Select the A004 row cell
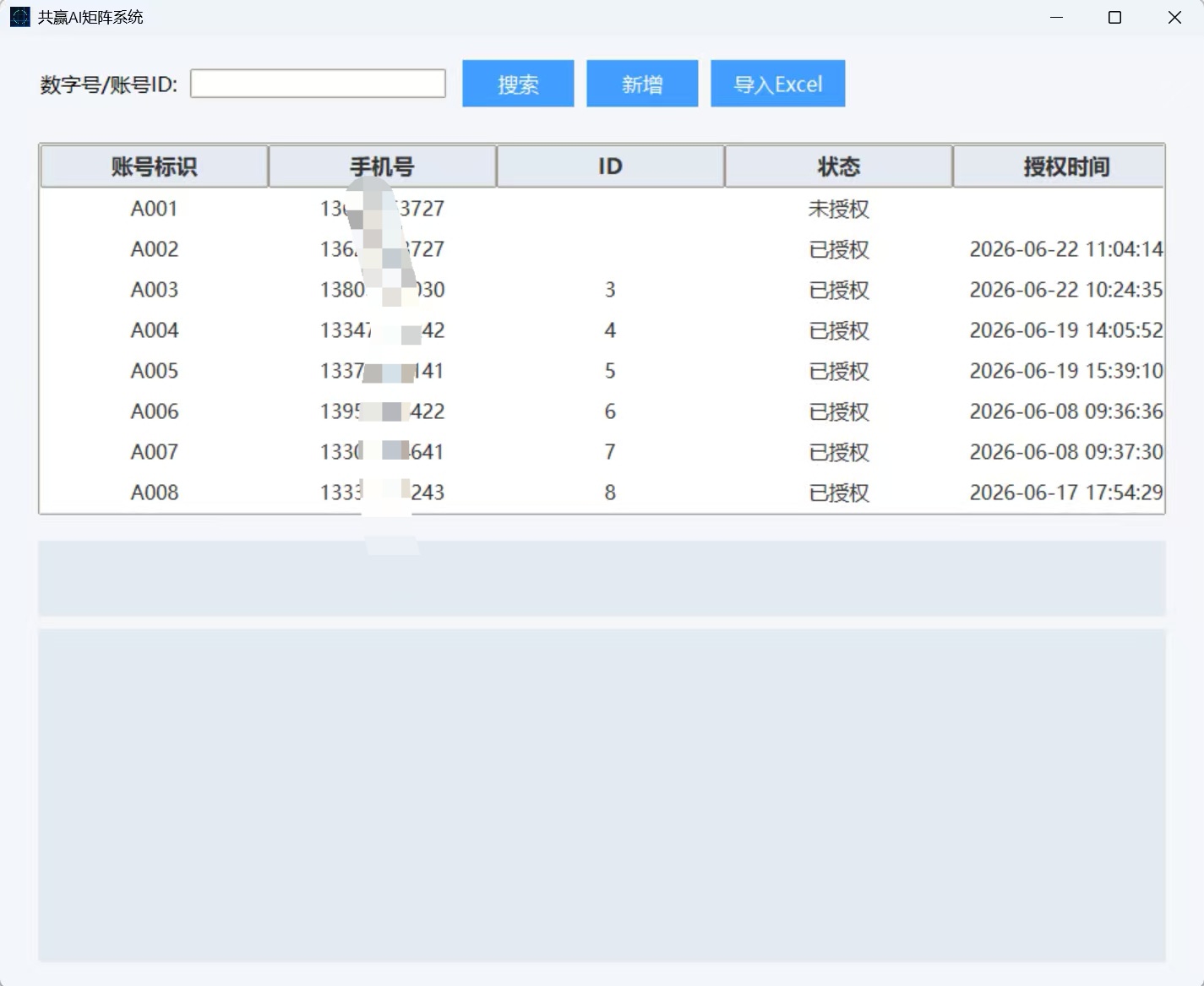Screen dimensions: 1204x986 point(154,330)
